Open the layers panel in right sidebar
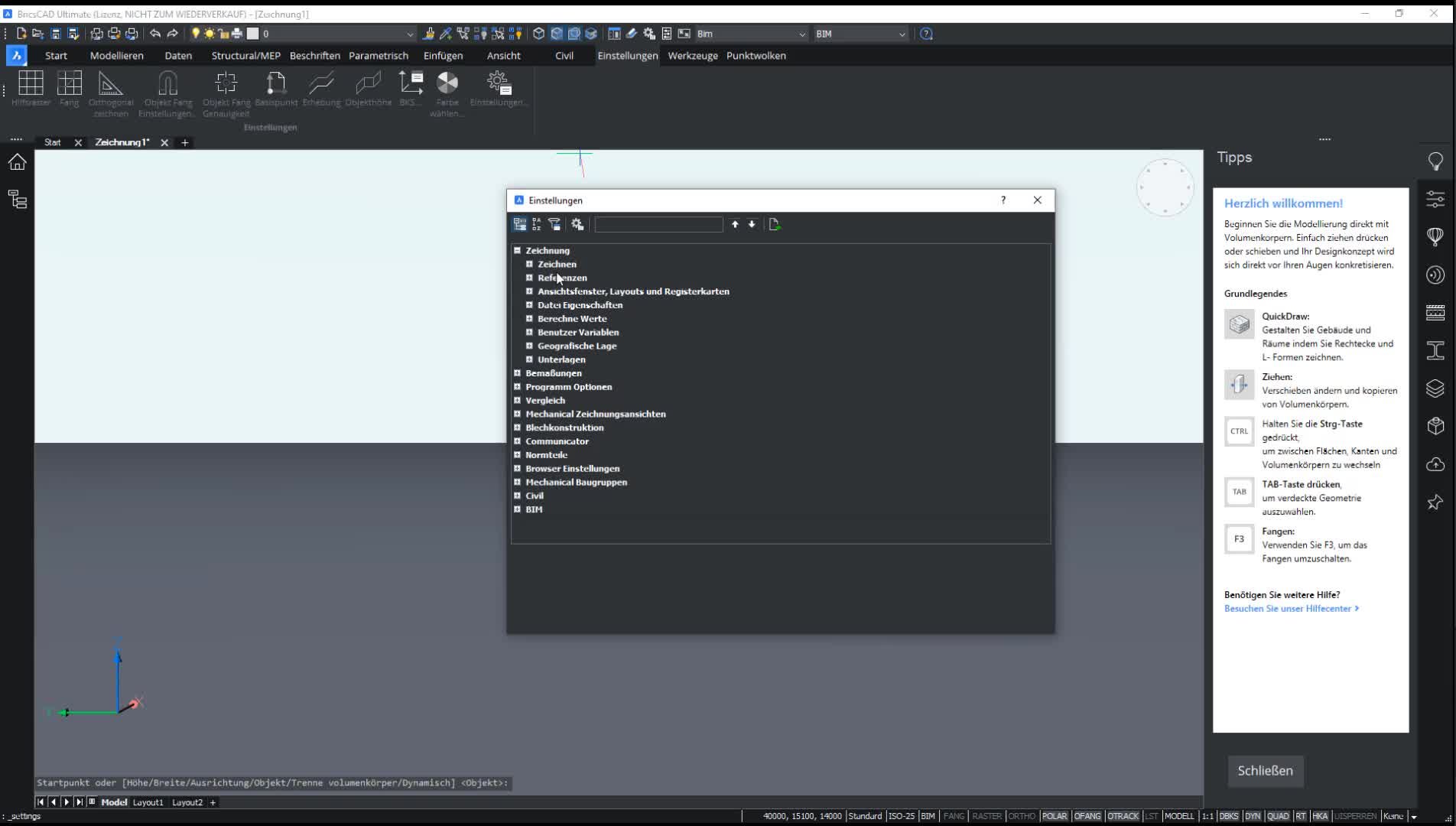 [x=1435, y=389]
